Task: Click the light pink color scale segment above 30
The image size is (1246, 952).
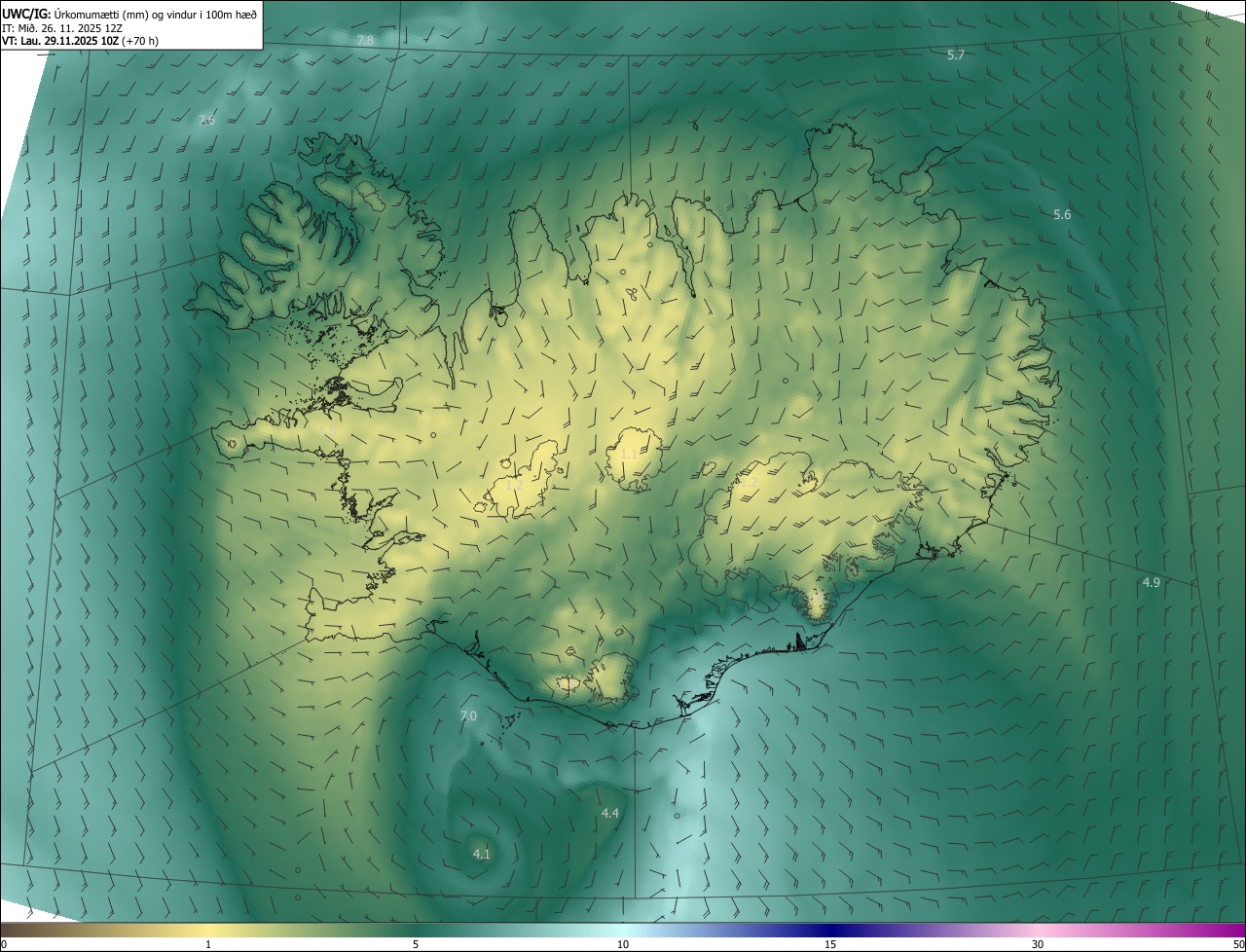Action: (1038, 930)
